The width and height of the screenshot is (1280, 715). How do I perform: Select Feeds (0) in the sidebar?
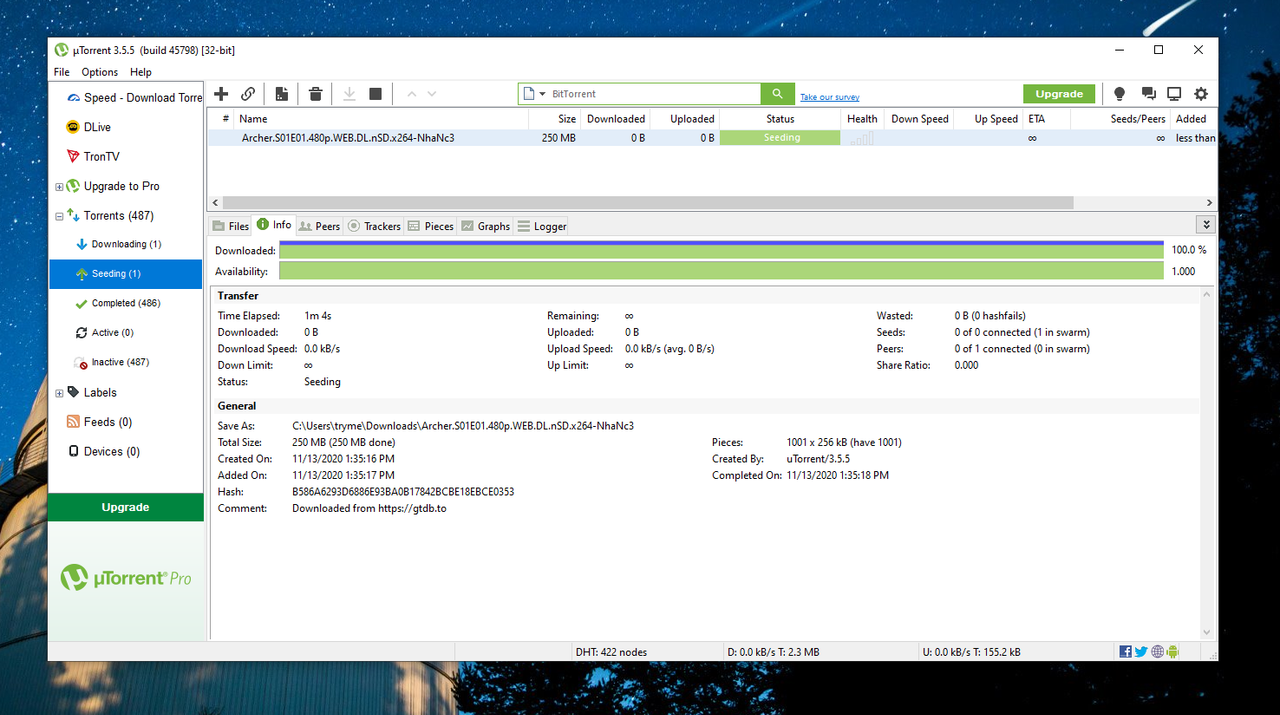click(126, 422)
